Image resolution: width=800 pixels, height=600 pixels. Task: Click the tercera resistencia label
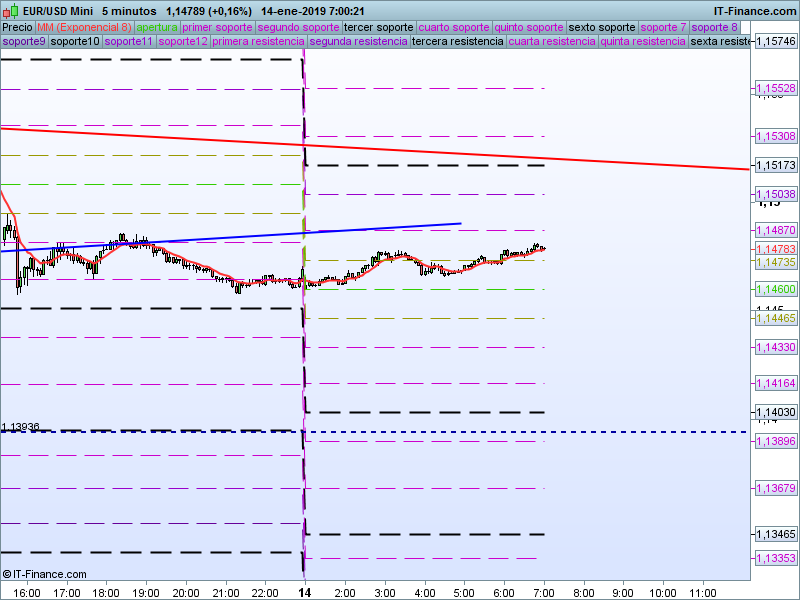[x=457, y=42]
